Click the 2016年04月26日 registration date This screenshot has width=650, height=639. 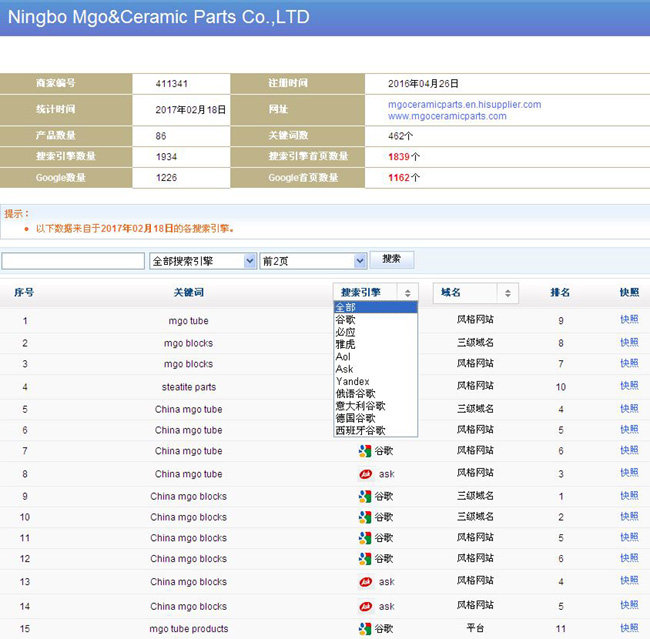(423, 84)
